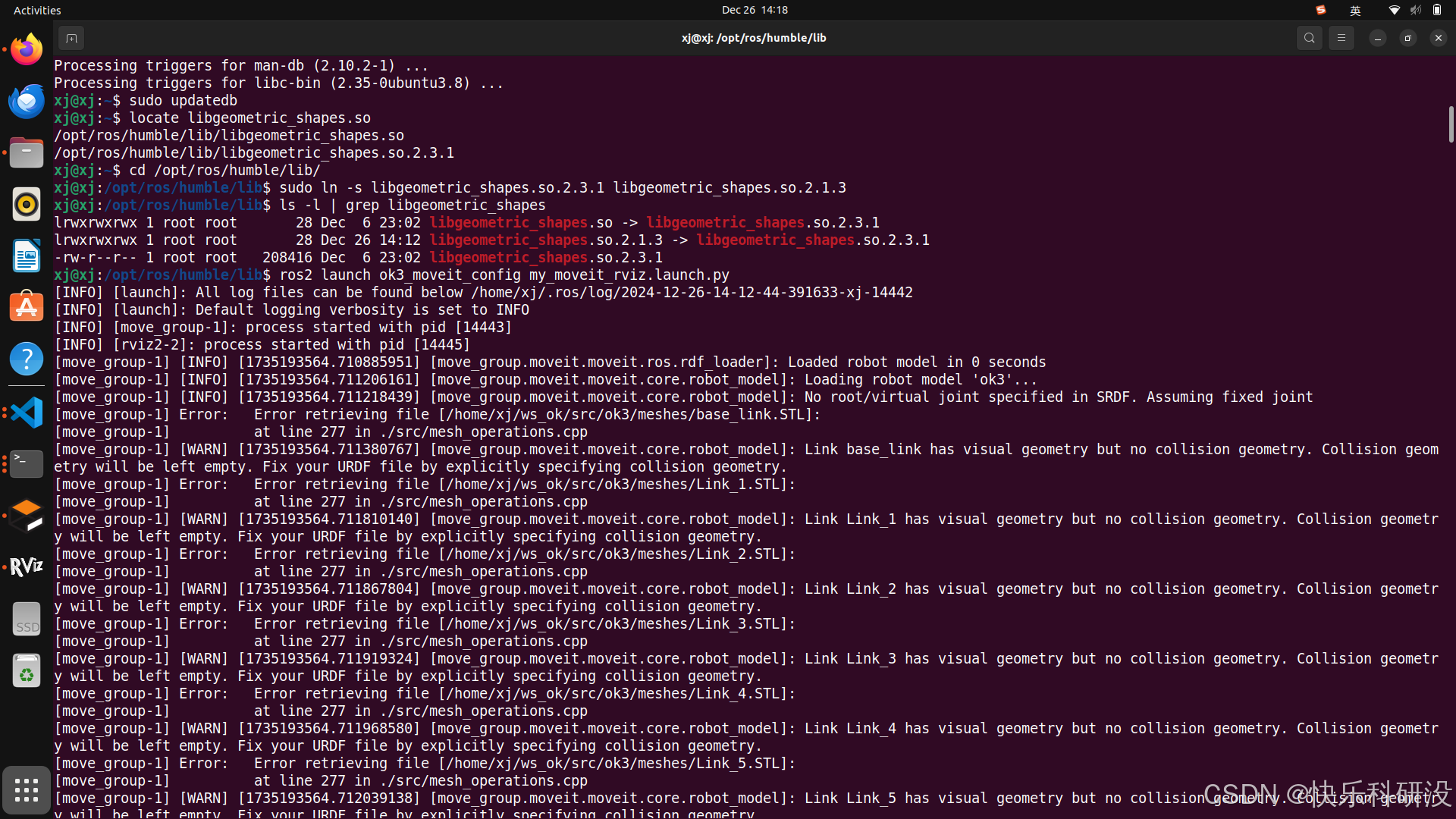This screenshot has width=1456, height=819.
Task: Open the Help icon in dock
Action: tap(27, 359)
